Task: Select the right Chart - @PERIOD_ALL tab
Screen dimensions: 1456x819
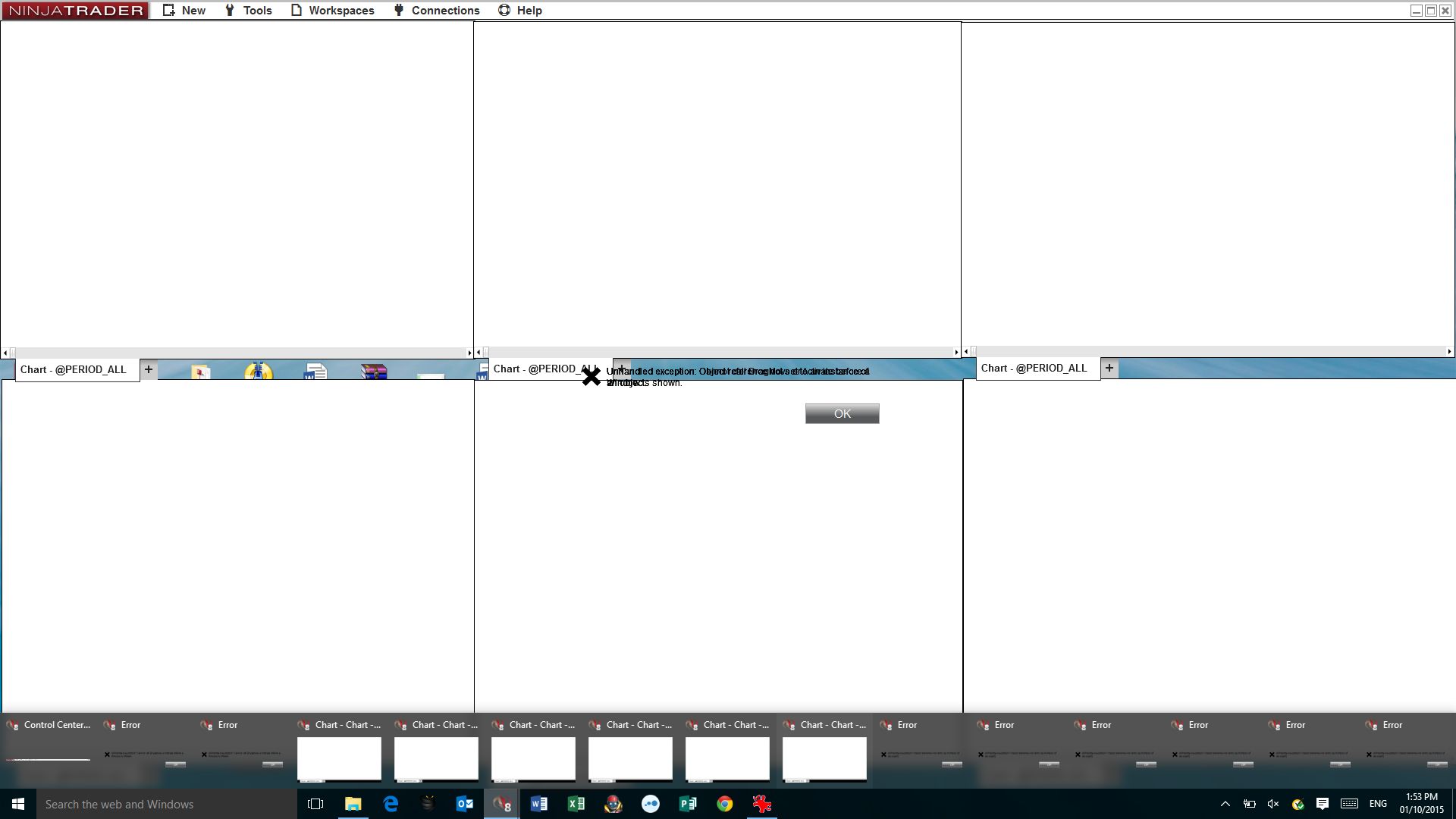Action: (1034, 368)
